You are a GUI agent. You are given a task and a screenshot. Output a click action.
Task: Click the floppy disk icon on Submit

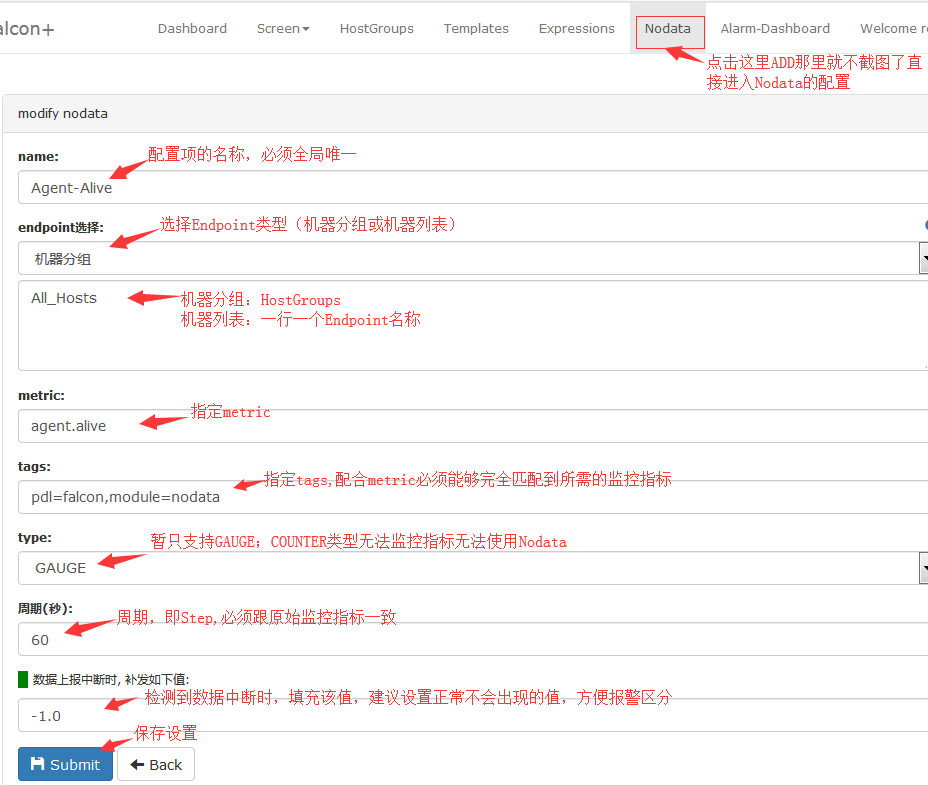tap(38, 764)
